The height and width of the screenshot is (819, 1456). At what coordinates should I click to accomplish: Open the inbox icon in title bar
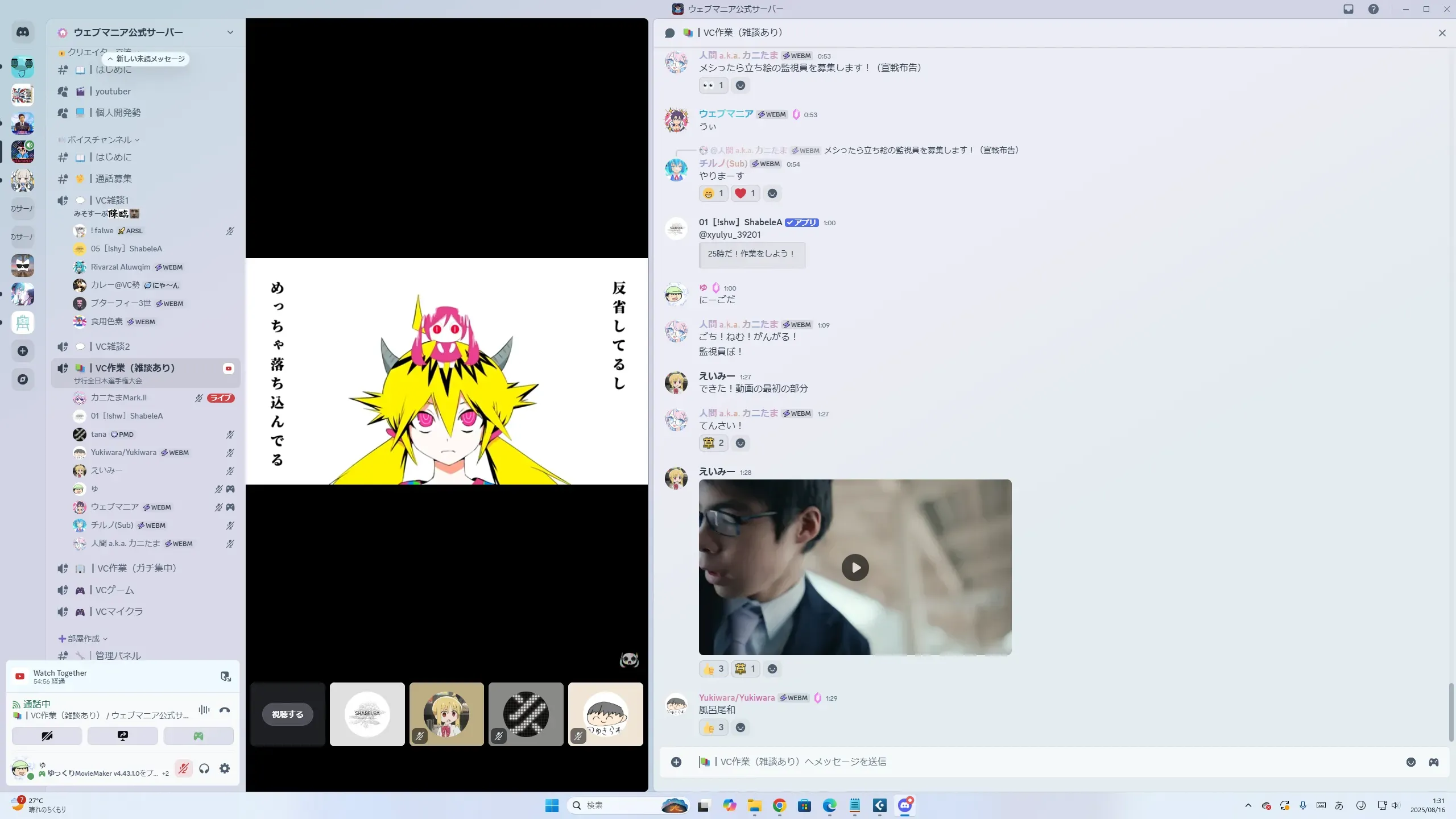click(1349, 9)
